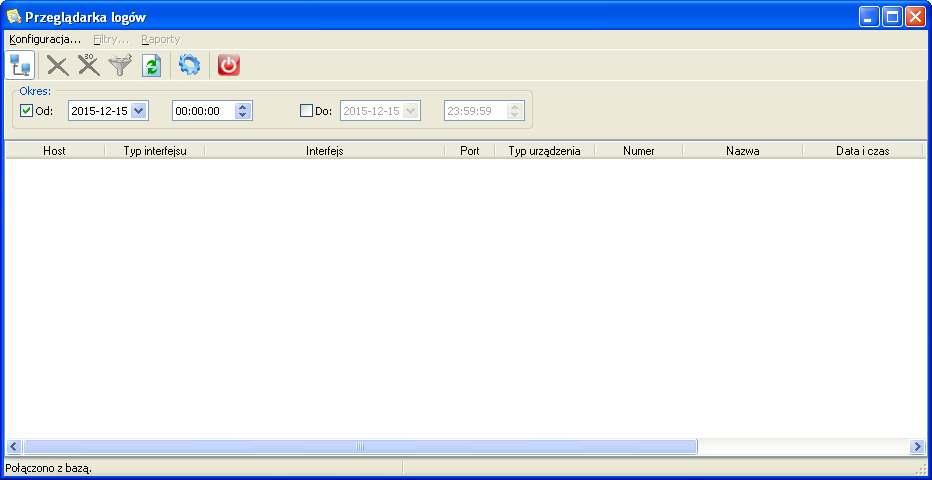This screenshot has width=932, height=480.
Task: Sort by Numer column header
Action: 639,151
